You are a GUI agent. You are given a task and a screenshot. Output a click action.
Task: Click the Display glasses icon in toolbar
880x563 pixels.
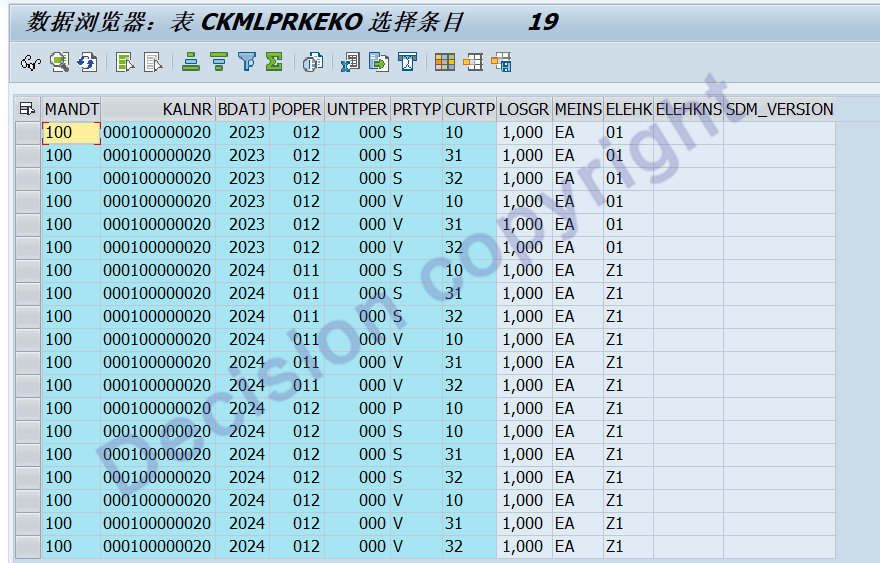coord(30,63)
